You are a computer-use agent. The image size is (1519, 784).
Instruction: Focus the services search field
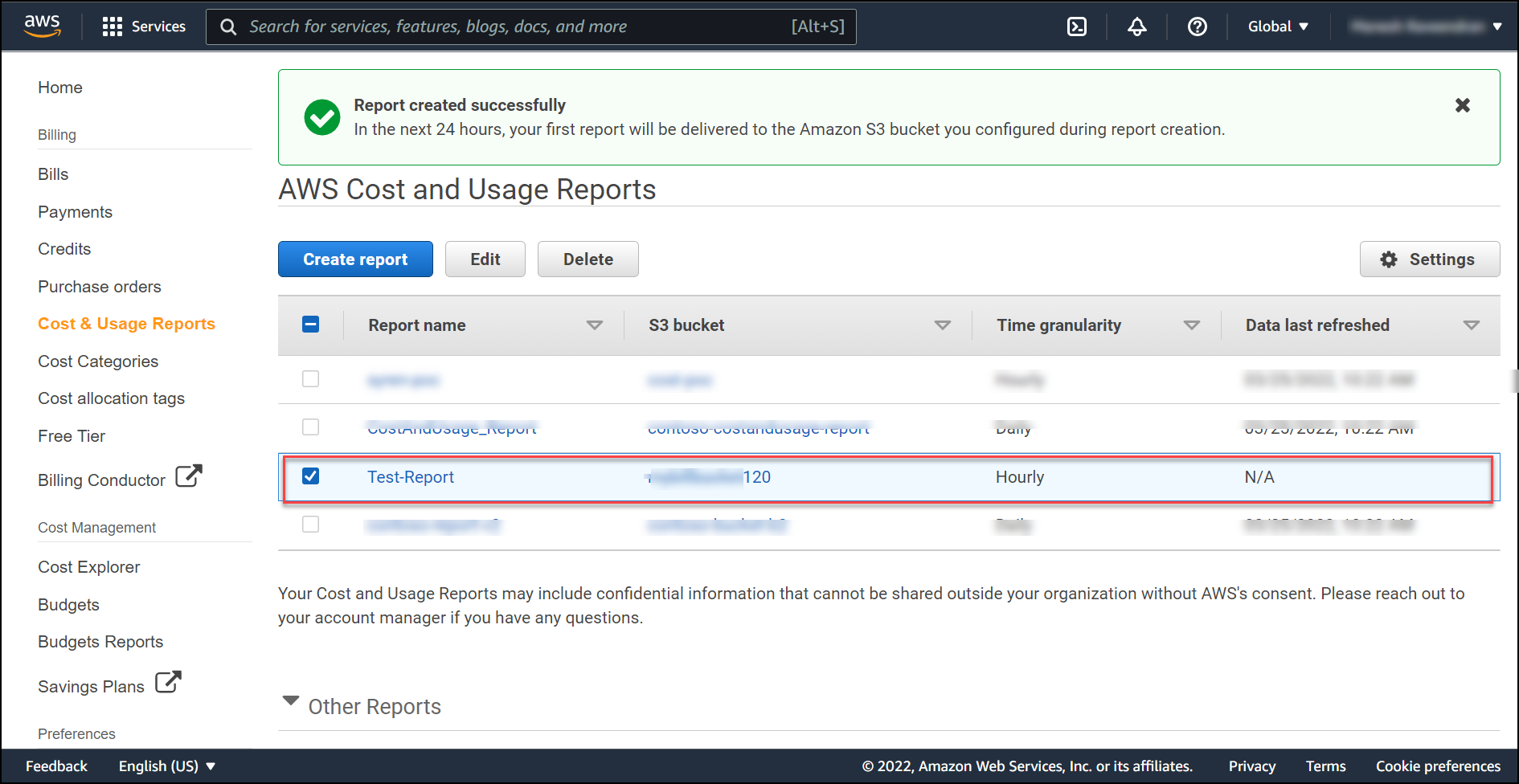pyautogui.click(x=531, y=27)
